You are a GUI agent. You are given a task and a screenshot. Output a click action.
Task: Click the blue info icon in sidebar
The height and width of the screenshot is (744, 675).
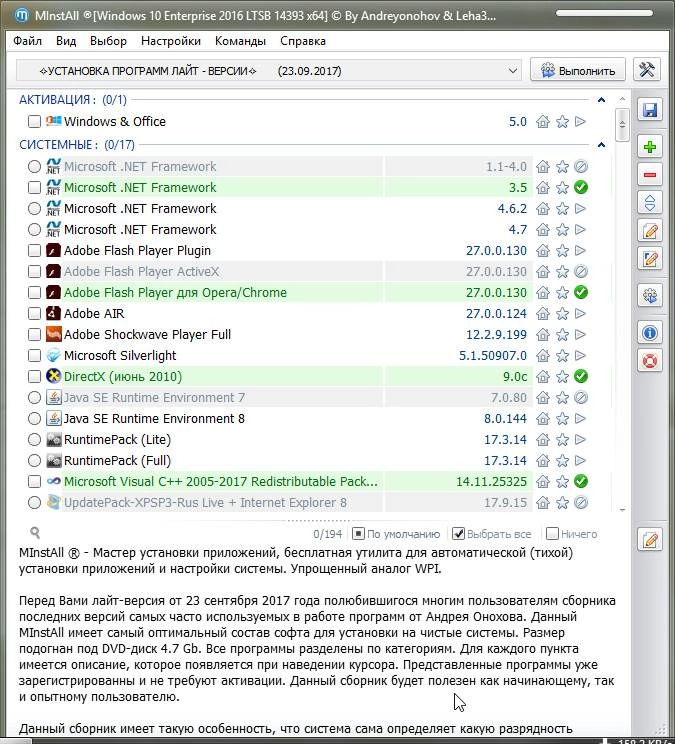649,333
